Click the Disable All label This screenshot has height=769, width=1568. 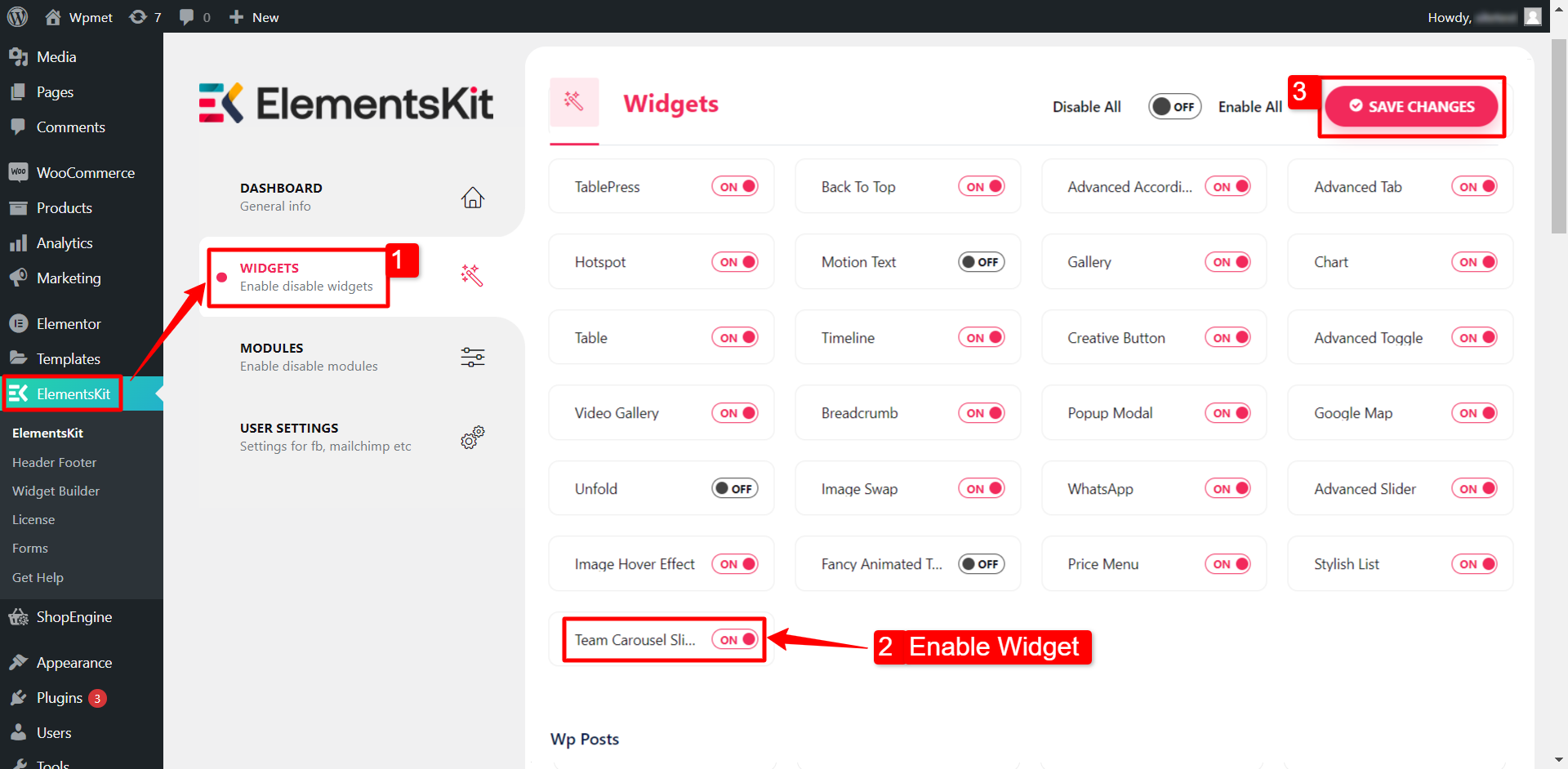pyautogui.click(x=1086, y=107)
